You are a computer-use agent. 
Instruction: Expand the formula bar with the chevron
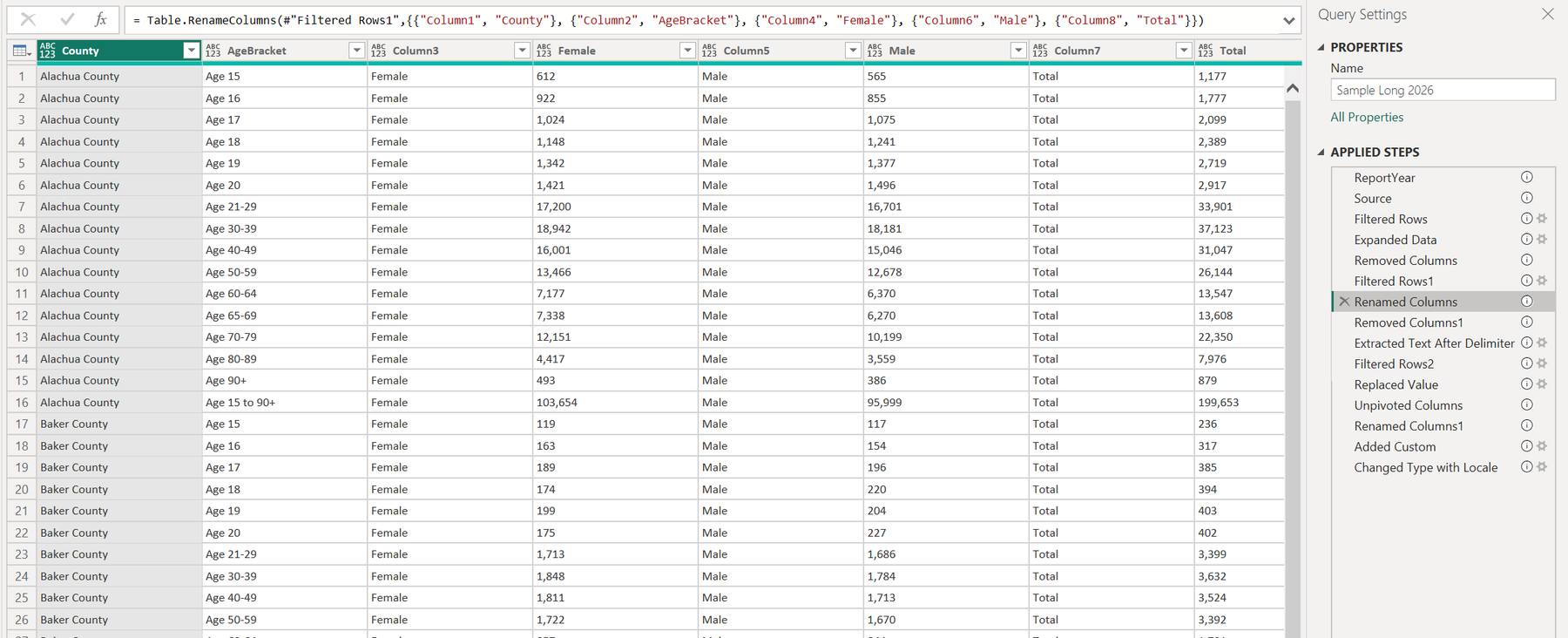[x=1289, y=21]
